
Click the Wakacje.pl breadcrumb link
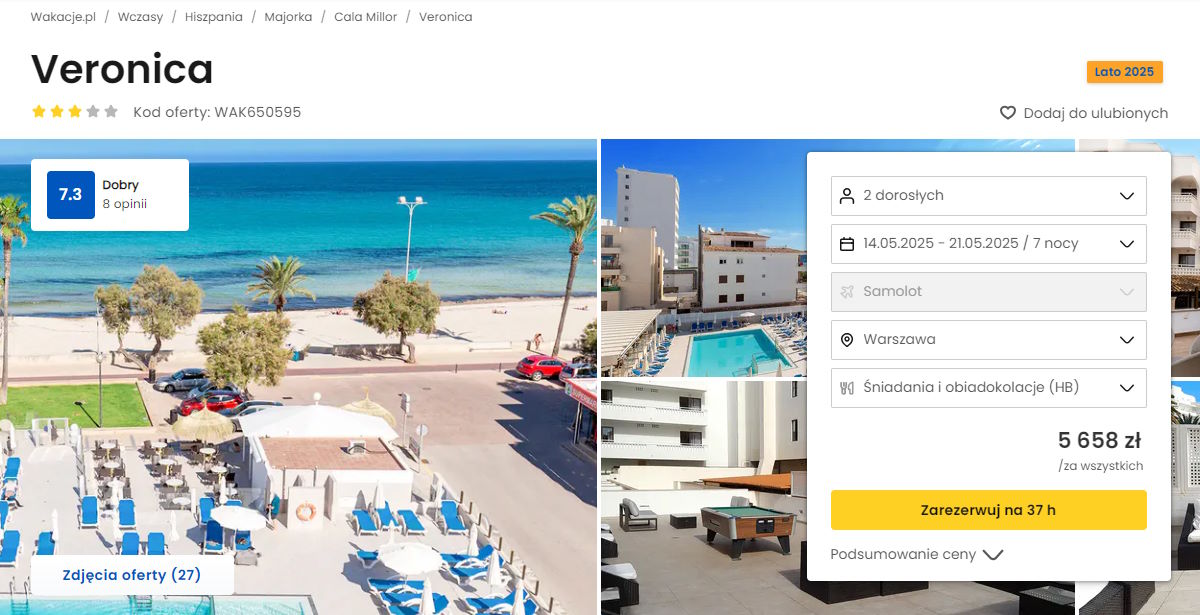tap(63, 17)
